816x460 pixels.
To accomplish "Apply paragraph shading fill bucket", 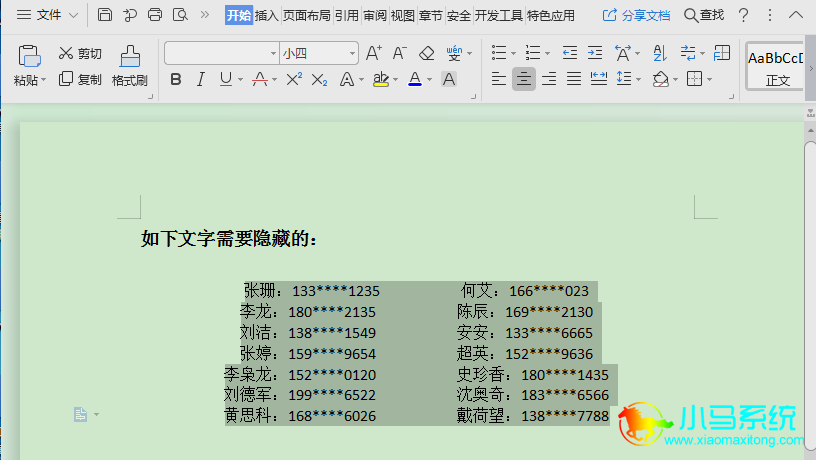I will tap(660, 79).
